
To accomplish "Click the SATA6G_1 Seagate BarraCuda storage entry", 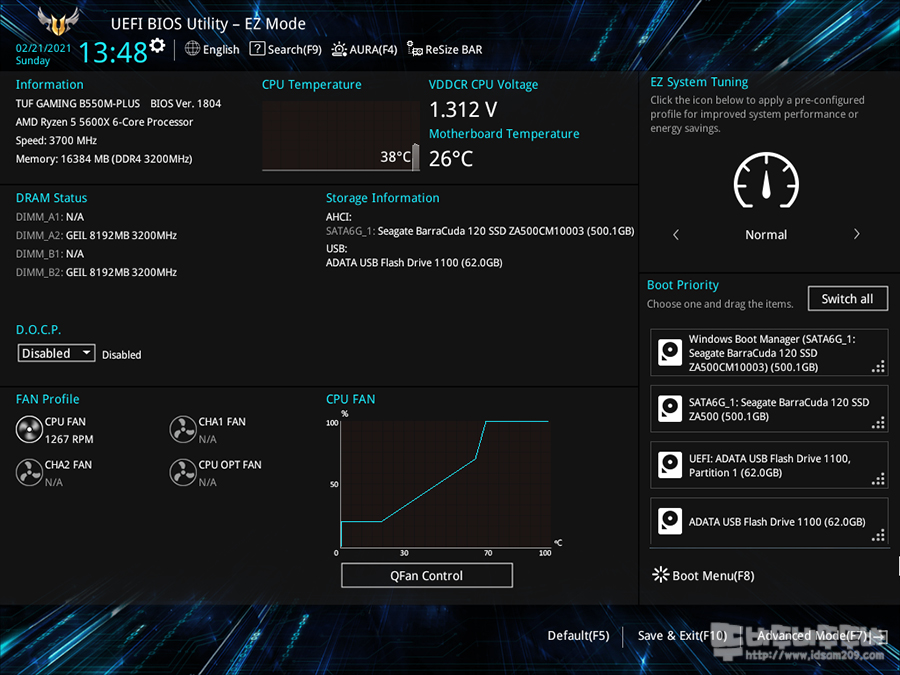I will (480, 231).
